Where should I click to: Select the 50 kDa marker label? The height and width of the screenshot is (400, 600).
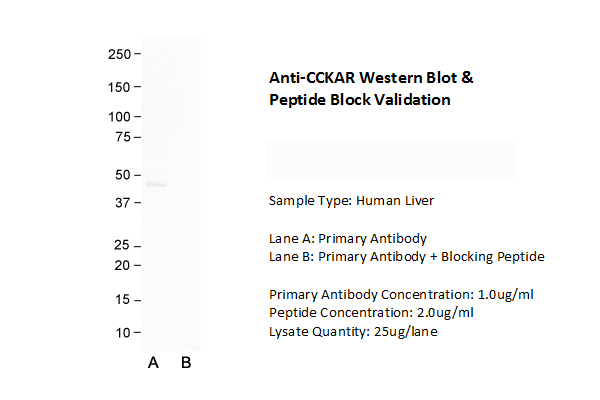(122, 174)
